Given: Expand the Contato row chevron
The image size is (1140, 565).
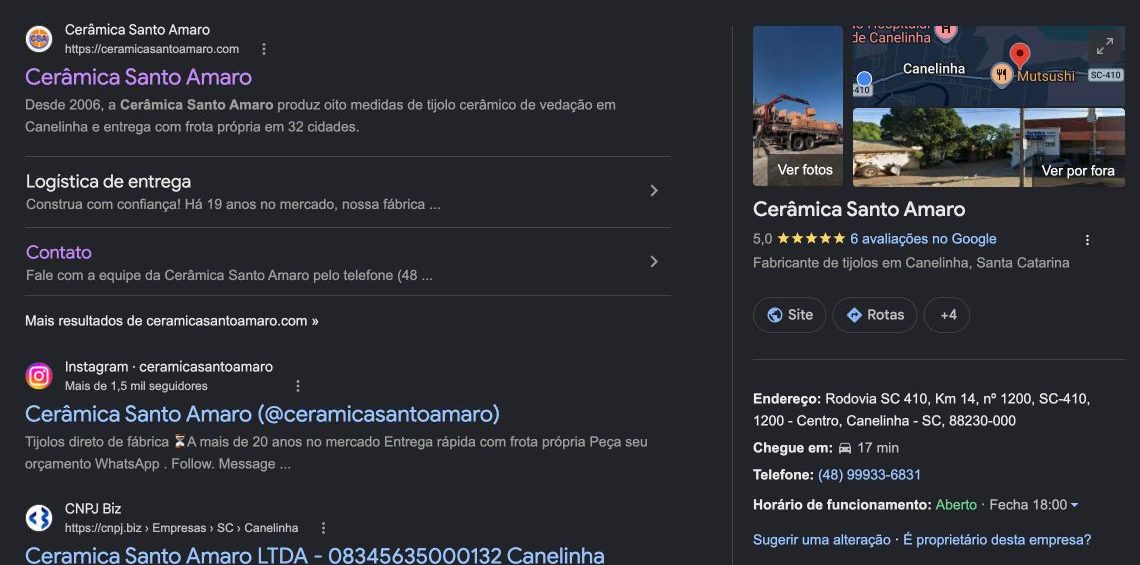Looking at the screenshot, I should [x=654, y=261].
